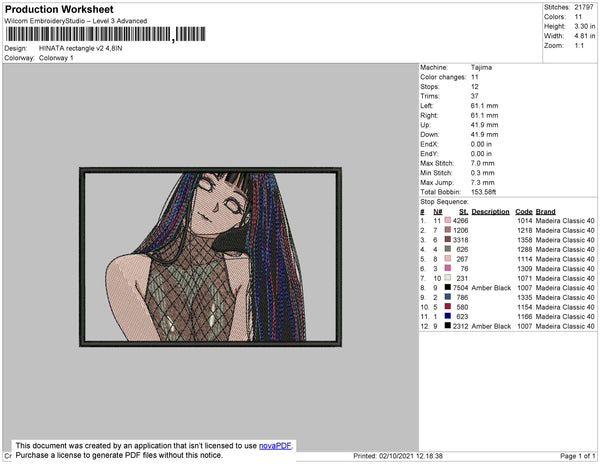Click the stitches count '21797'

584,7
